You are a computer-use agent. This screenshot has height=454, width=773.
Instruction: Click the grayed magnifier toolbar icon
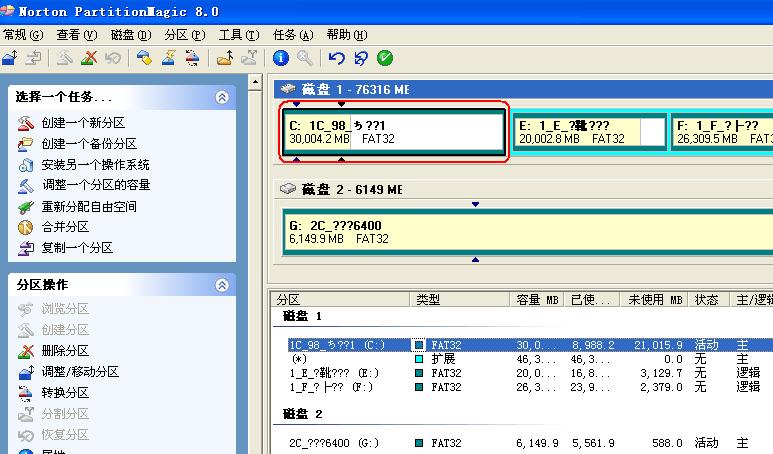click(x=305, y=58)
